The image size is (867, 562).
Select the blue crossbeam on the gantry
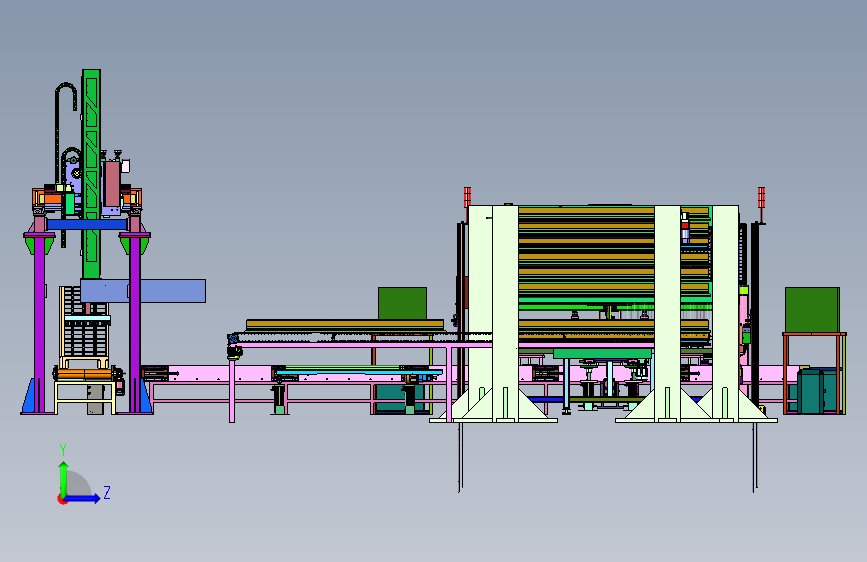87,225
